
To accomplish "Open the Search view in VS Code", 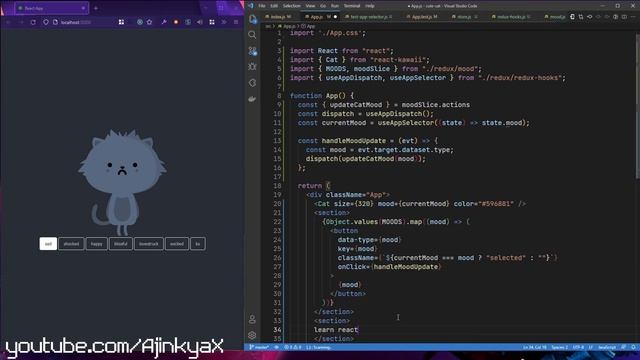I will click(252, 35).
